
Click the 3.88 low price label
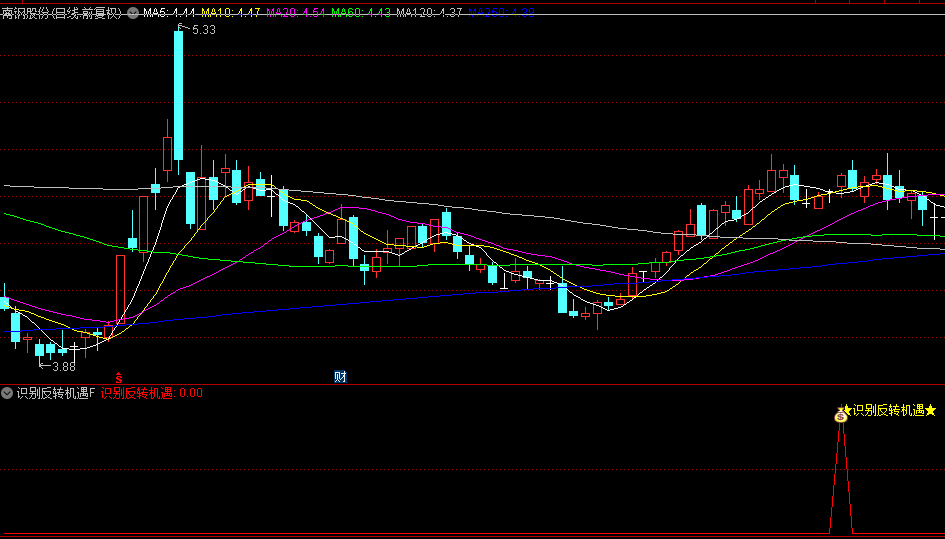click(x=64, y=366)
